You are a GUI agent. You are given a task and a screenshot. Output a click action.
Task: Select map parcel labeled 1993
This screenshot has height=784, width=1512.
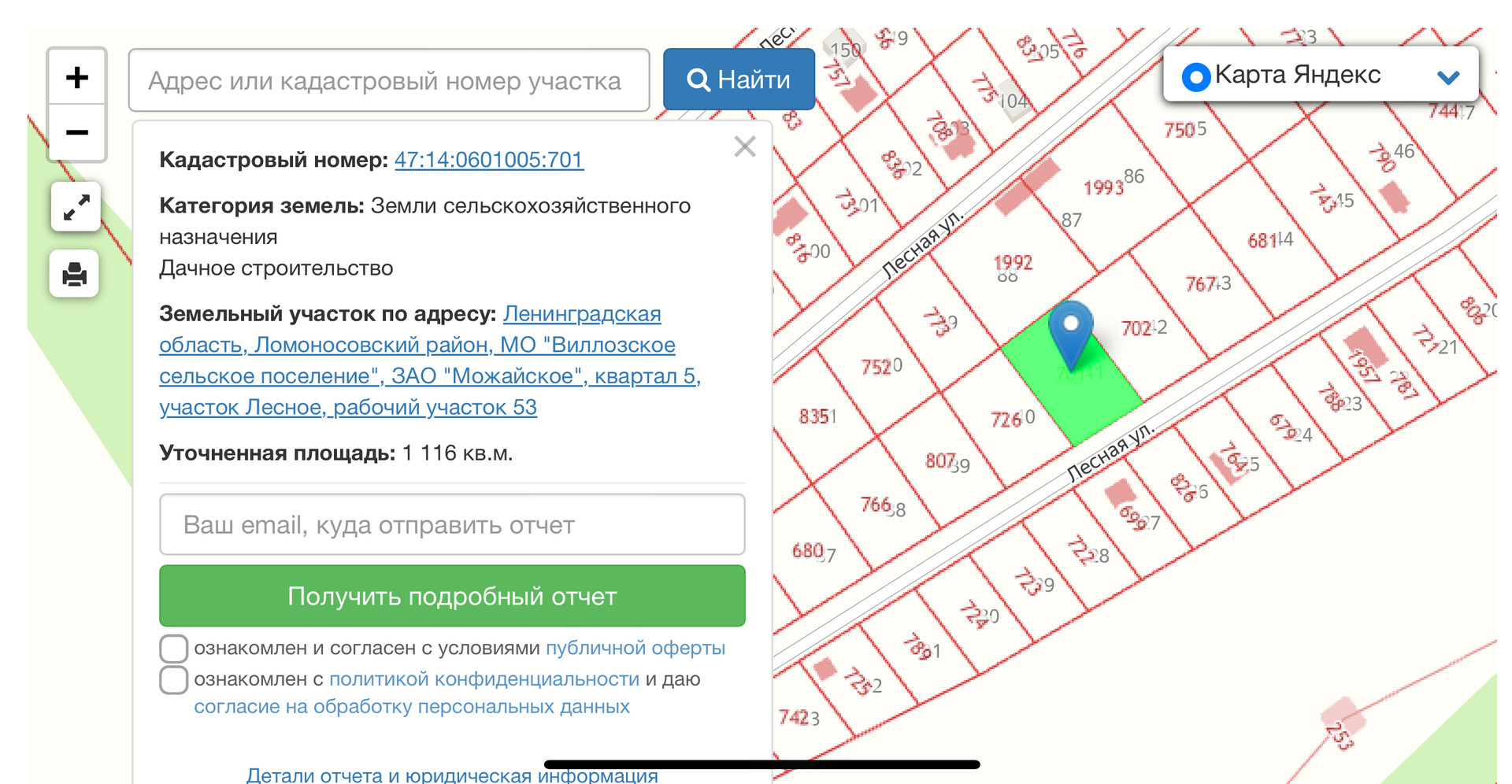point(1103,187)
